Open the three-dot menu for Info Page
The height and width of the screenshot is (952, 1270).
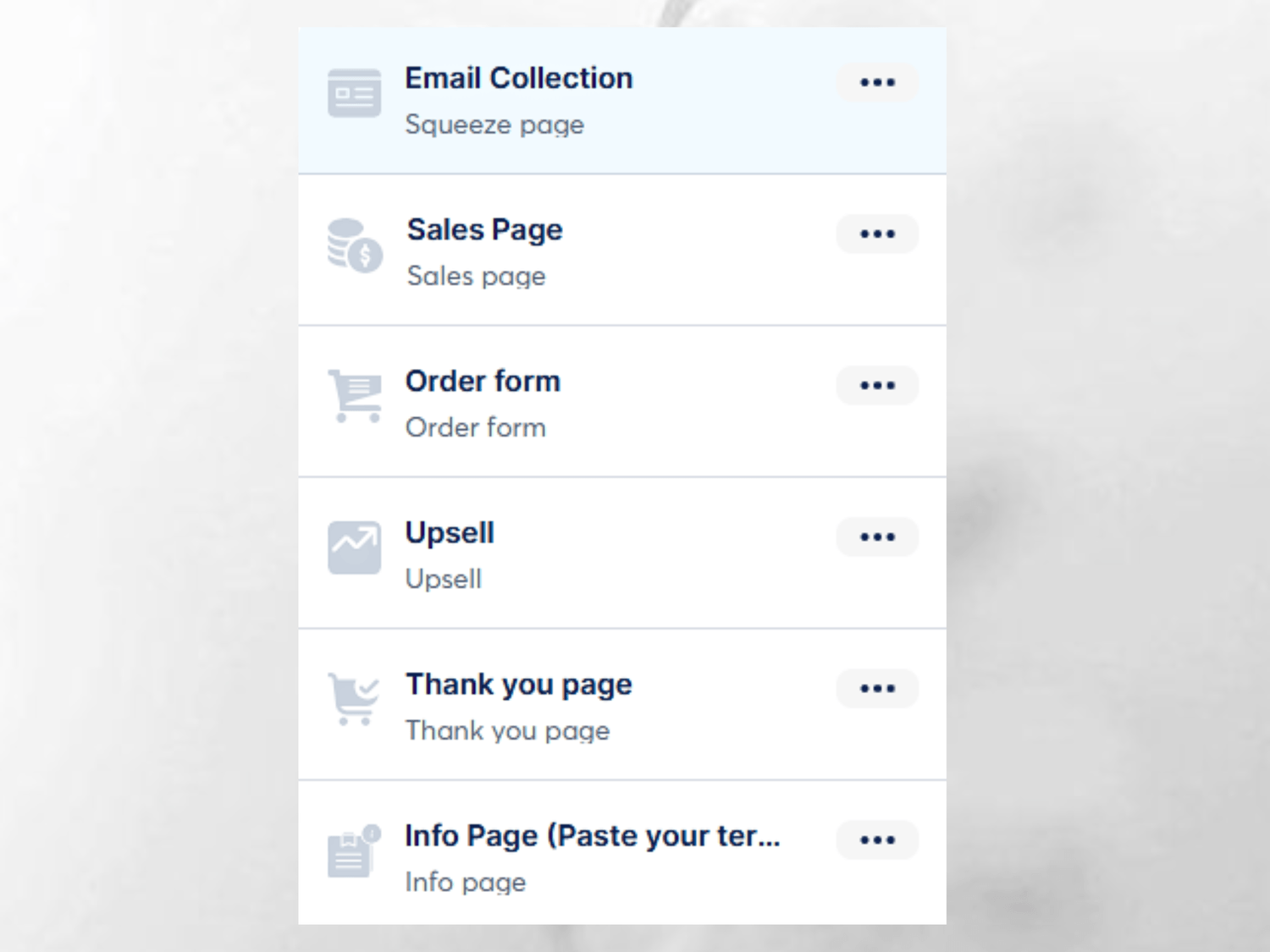click(877, 839)
